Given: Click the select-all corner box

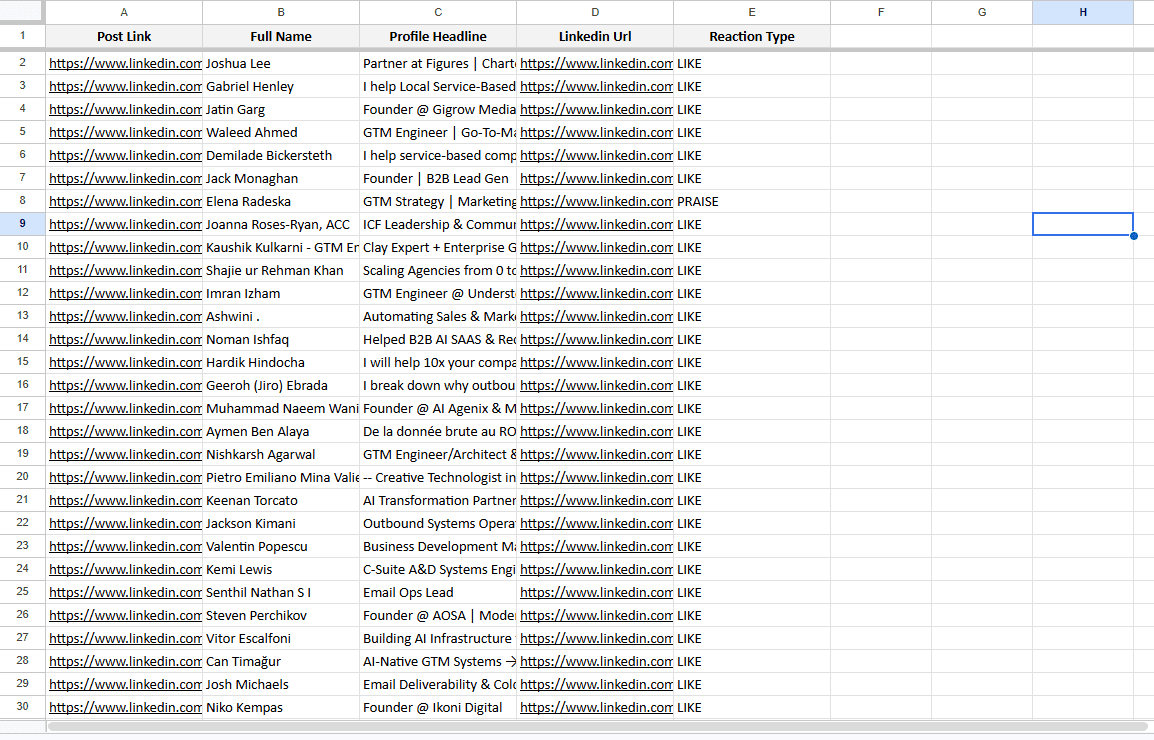Looking at the screenshot, I should [22, 12].
